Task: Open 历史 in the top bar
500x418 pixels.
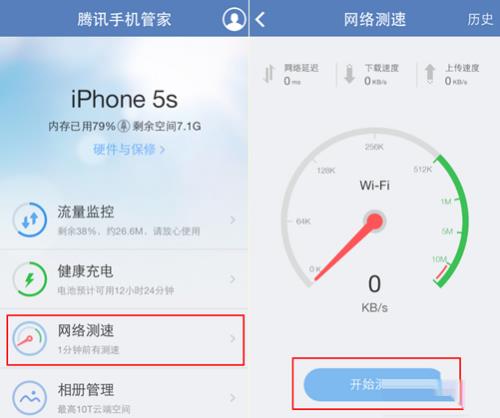Action: [480, 19]
